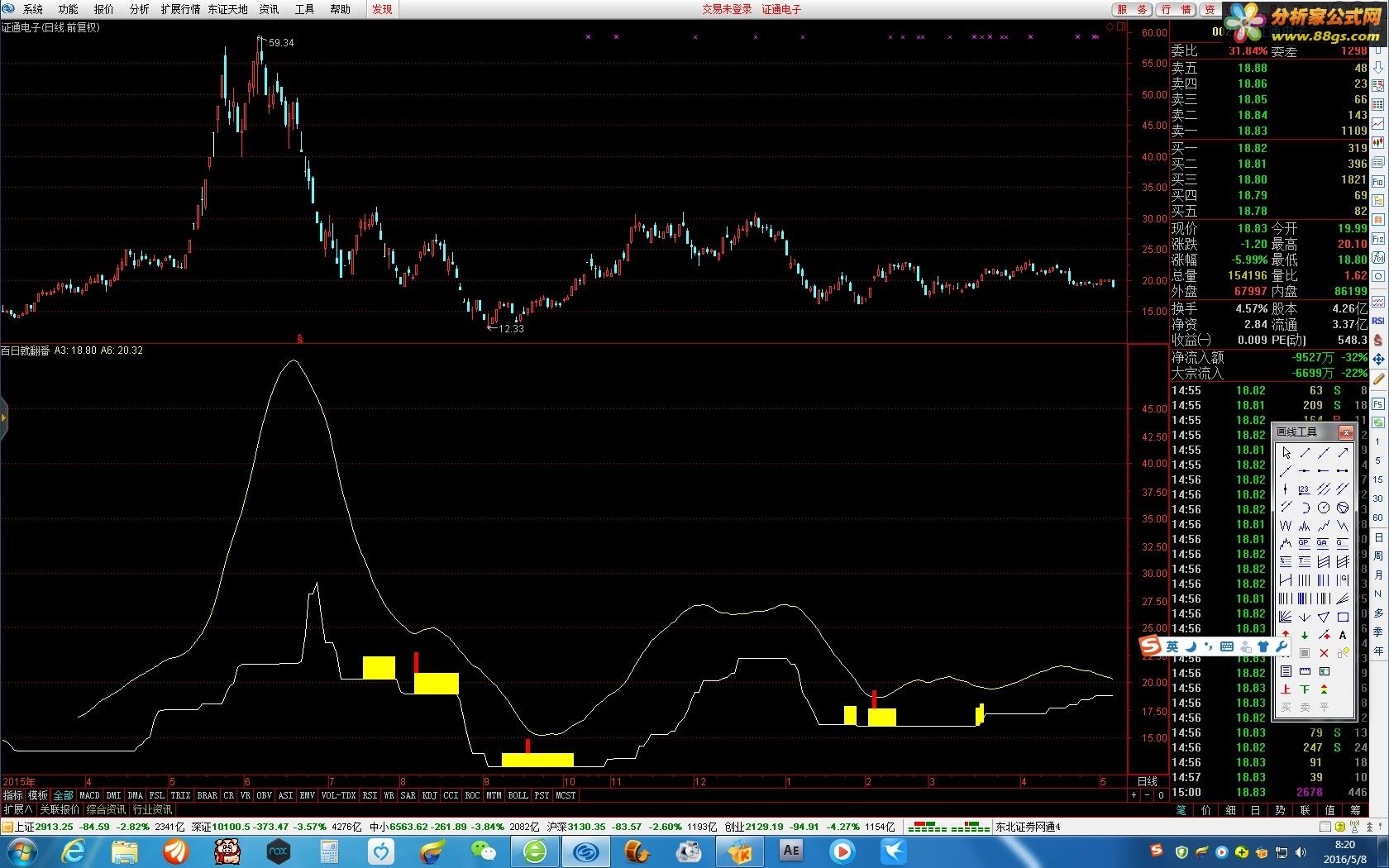Click the + zoom button below 日线

click(x=1134, y=795)
